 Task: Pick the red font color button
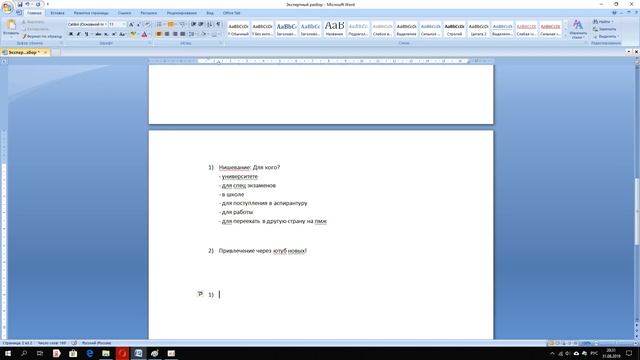[144, 34]
